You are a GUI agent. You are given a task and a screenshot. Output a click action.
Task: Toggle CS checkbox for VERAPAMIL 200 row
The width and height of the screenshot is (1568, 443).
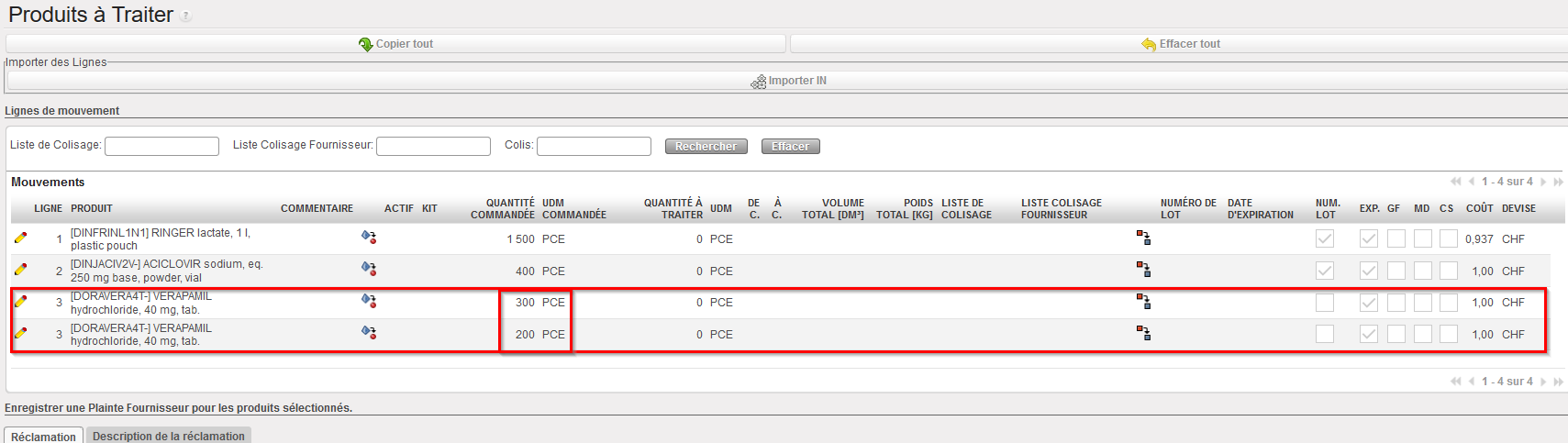(1449, 334)
